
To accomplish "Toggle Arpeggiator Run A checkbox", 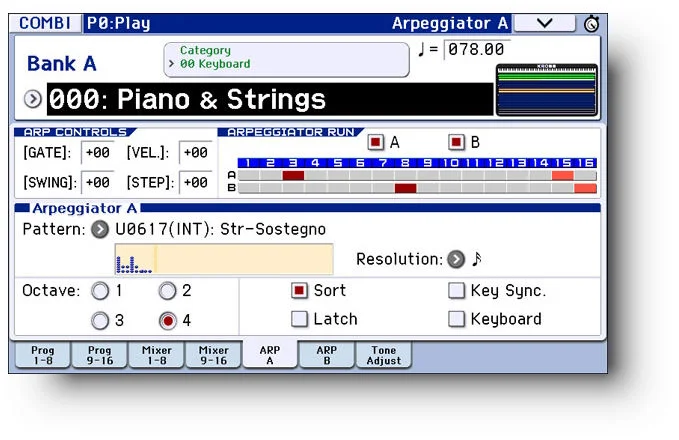I will pos(375,142).
